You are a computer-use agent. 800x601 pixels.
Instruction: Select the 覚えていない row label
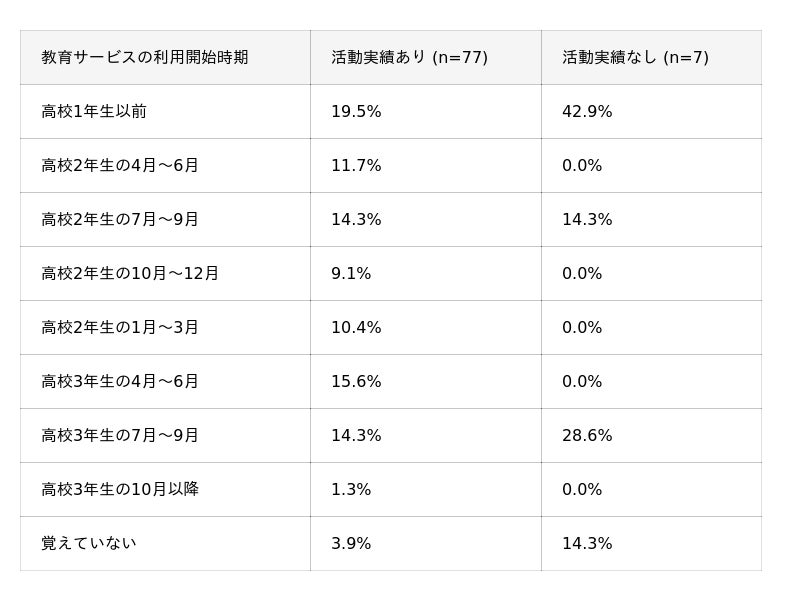(x=89, y=544)
